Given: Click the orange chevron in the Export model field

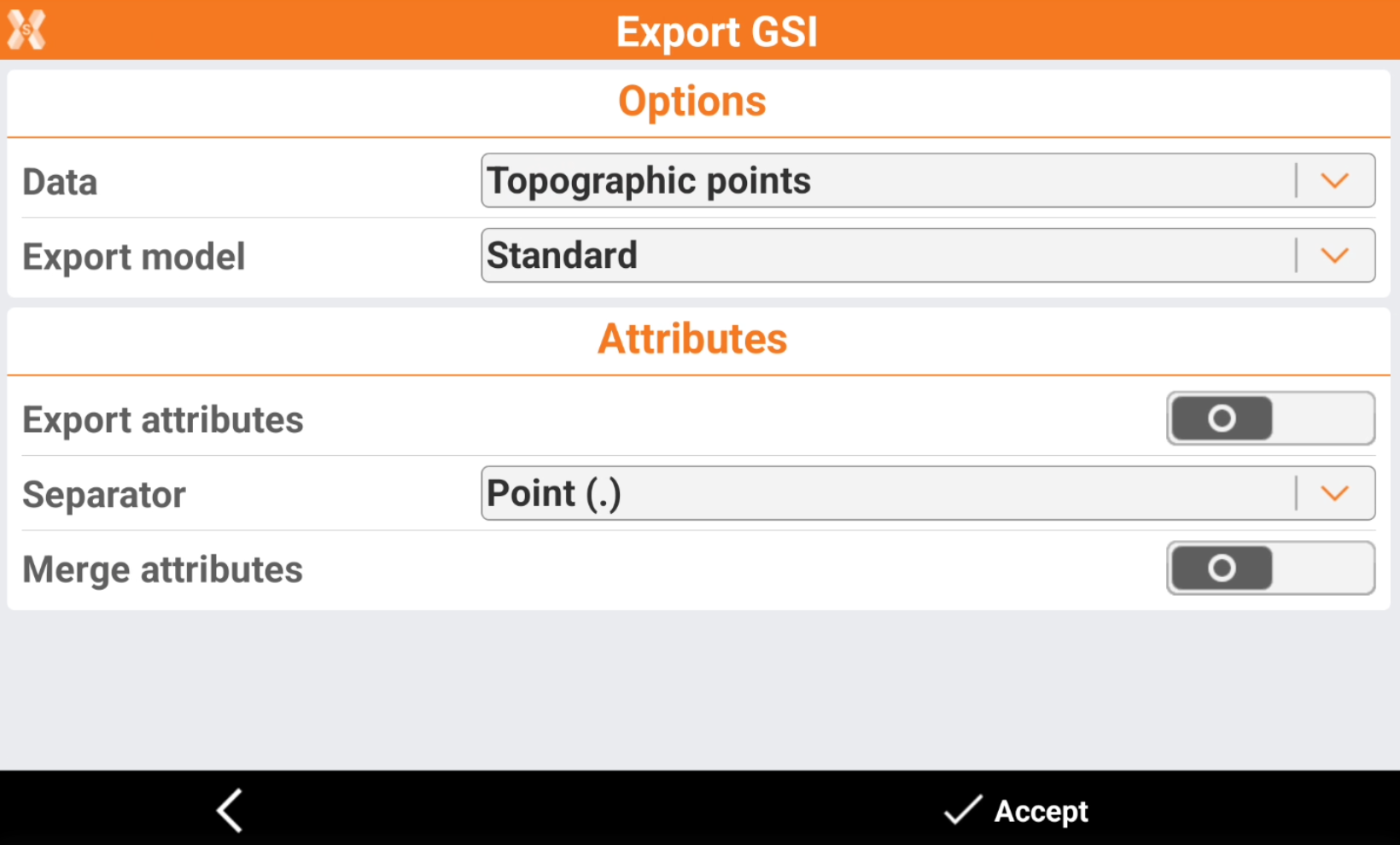Looking at the screenshot, I should click(x=1334, y=255).
